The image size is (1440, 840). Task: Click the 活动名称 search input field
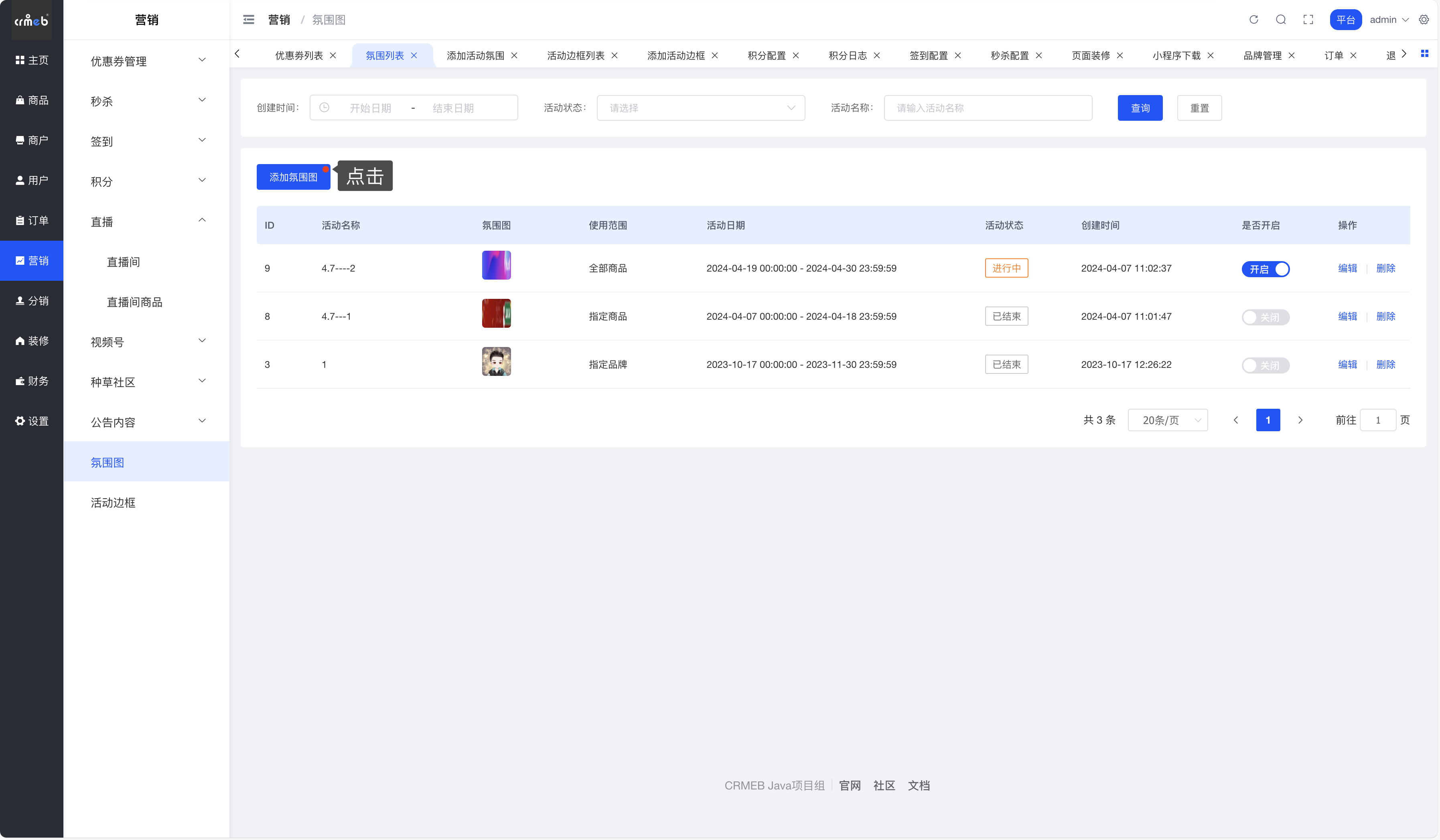(x=988, y=108)
